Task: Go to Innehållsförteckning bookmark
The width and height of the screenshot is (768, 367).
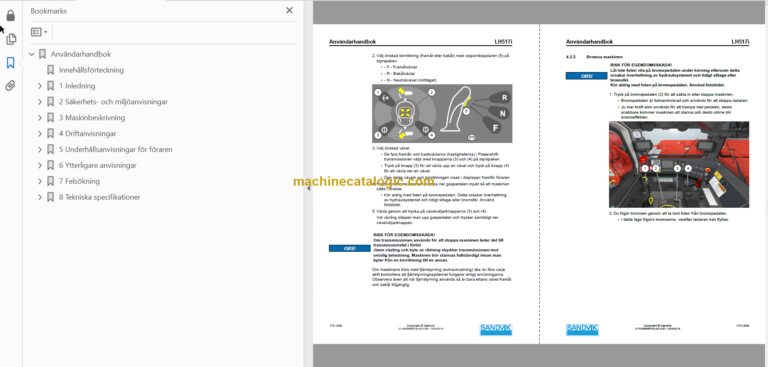Action: (92, 70)
